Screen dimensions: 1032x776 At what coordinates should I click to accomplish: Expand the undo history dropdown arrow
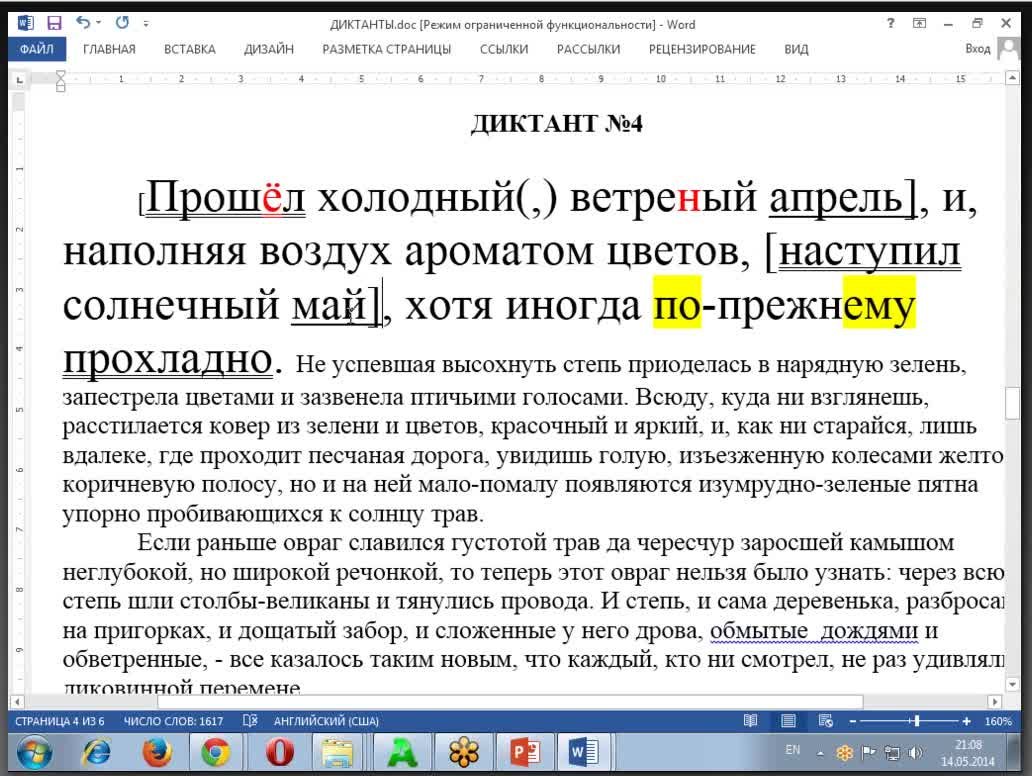click(98, 23)
